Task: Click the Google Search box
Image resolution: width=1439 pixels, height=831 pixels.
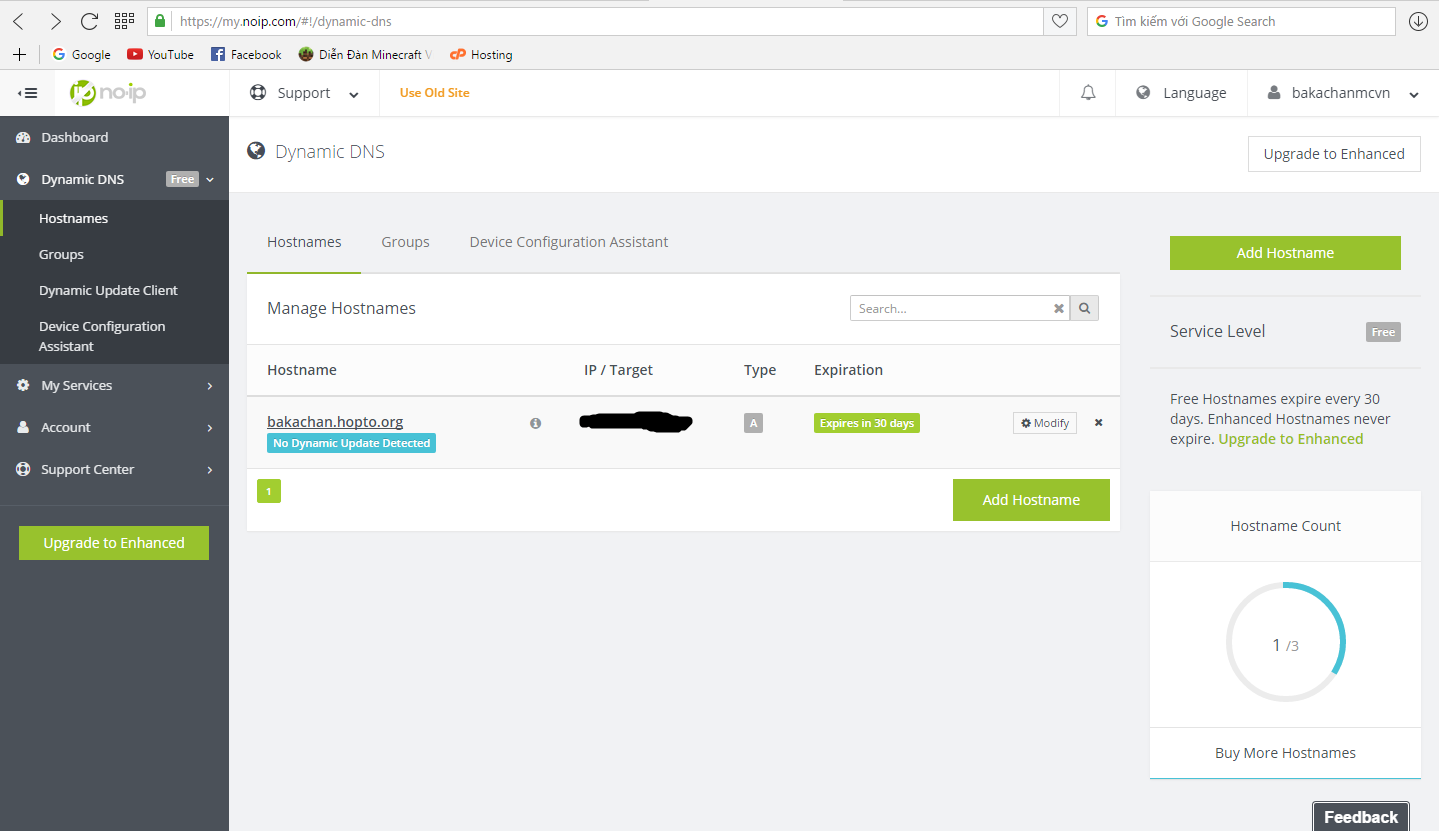Action: click(1241, 21)
